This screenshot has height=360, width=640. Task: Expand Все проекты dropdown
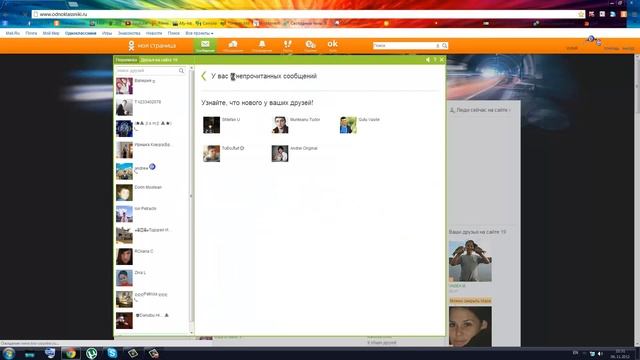(199, 33)
